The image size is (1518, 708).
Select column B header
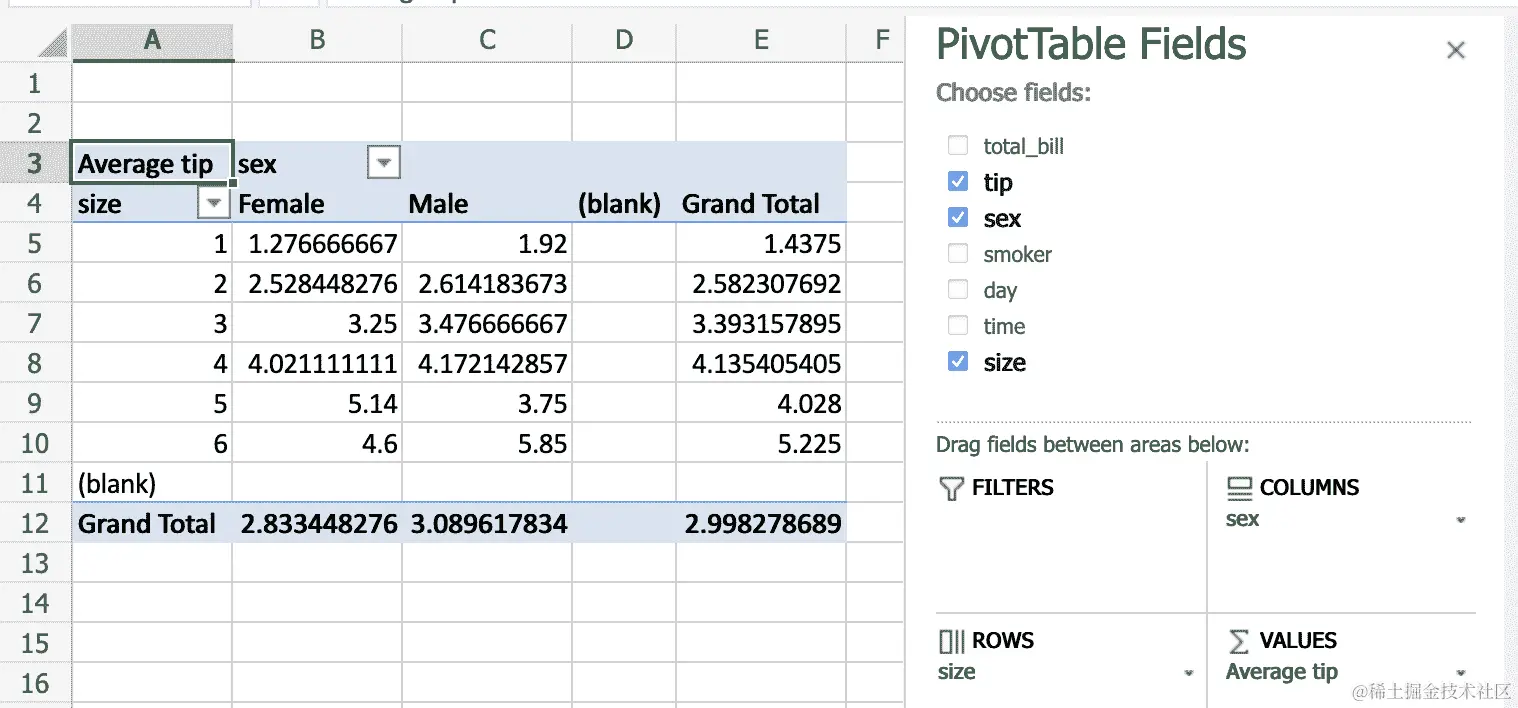(x=317, y=41)
